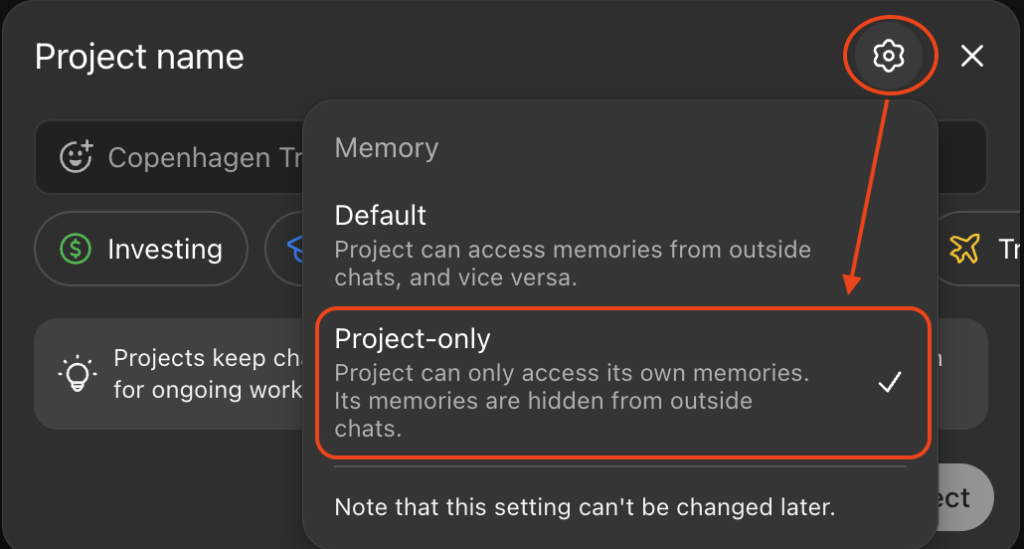Choose the Project-only memory option
This screenshot has height=549, width=1024.
click(623, 383)
